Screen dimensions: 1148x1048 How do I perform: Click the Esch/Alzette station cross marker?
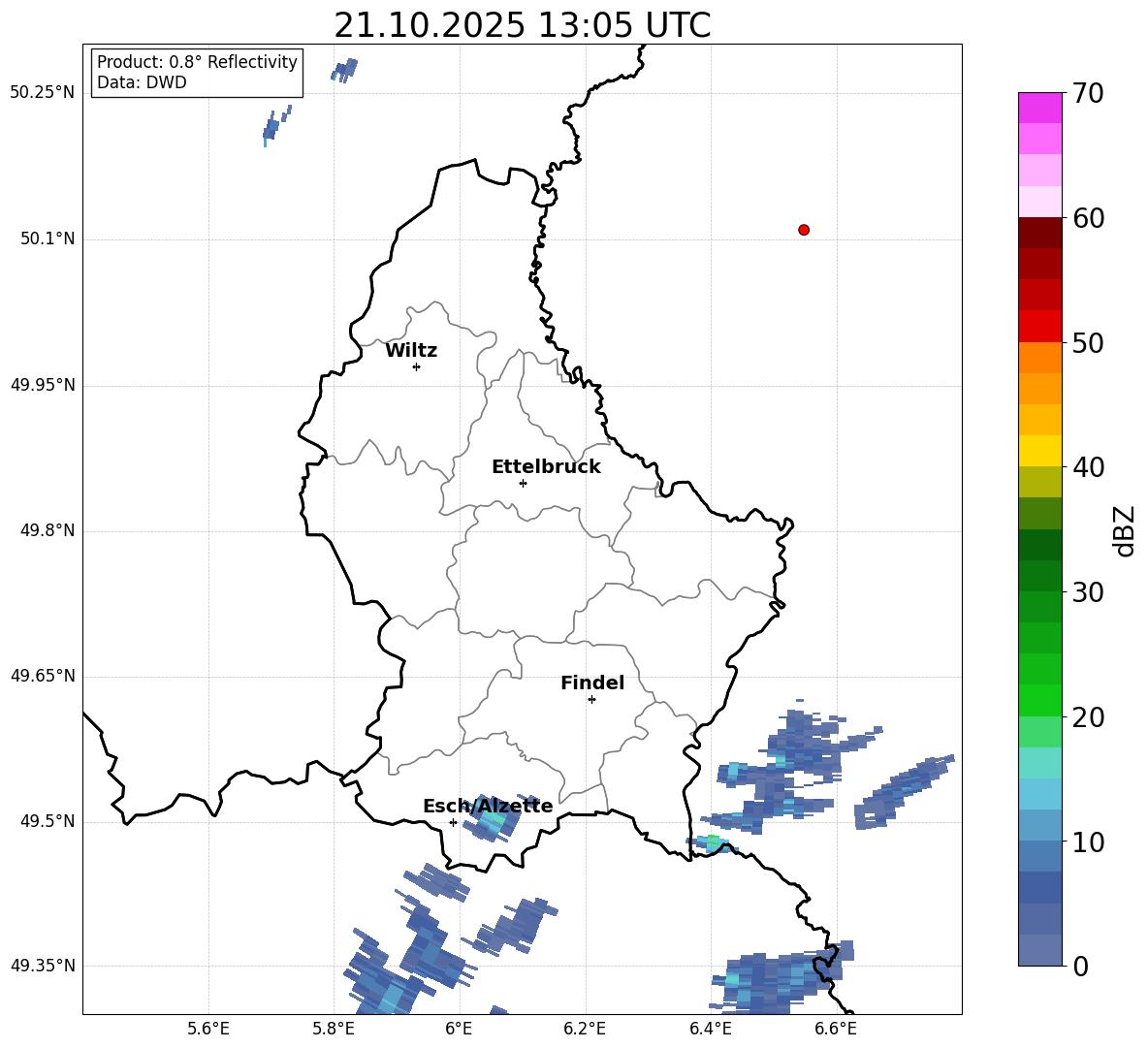[x=453, y=822]
